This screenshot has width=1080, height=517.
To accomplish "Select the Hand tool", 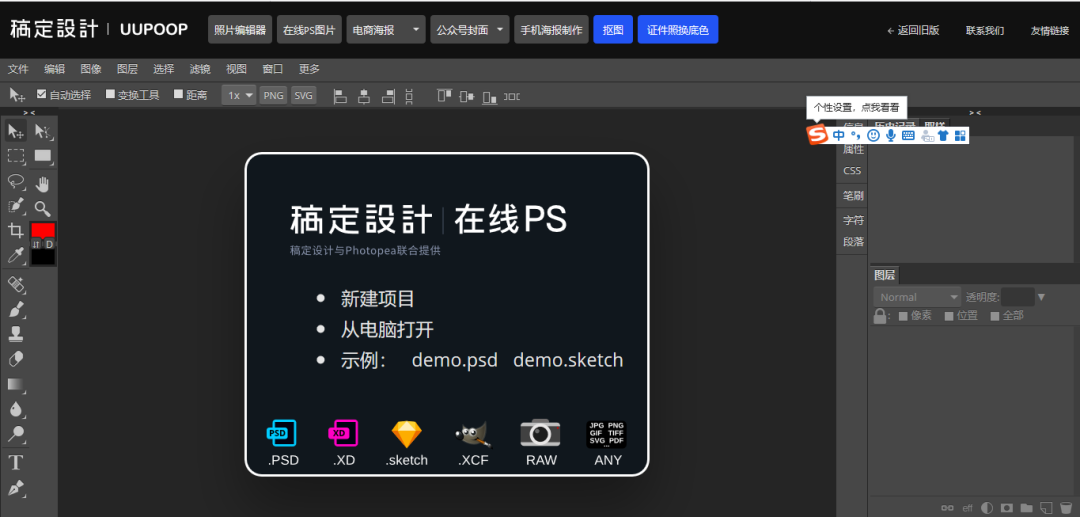I will point(43,184).
